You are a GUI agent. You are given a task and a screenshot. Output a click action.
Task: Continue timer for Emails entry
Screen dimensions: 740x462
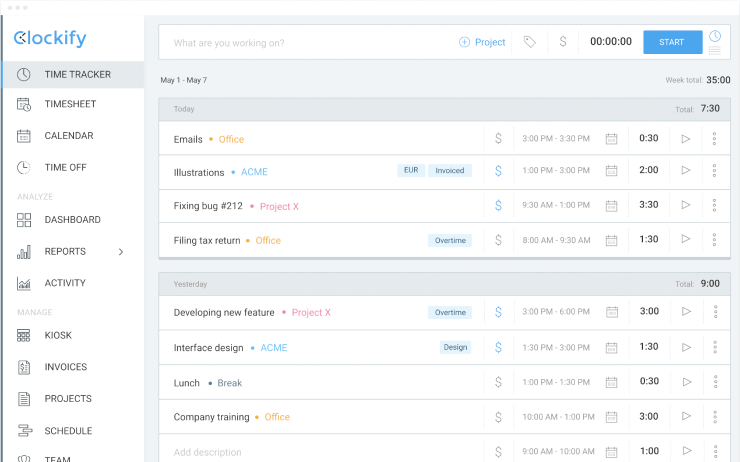tap(686, 139)
